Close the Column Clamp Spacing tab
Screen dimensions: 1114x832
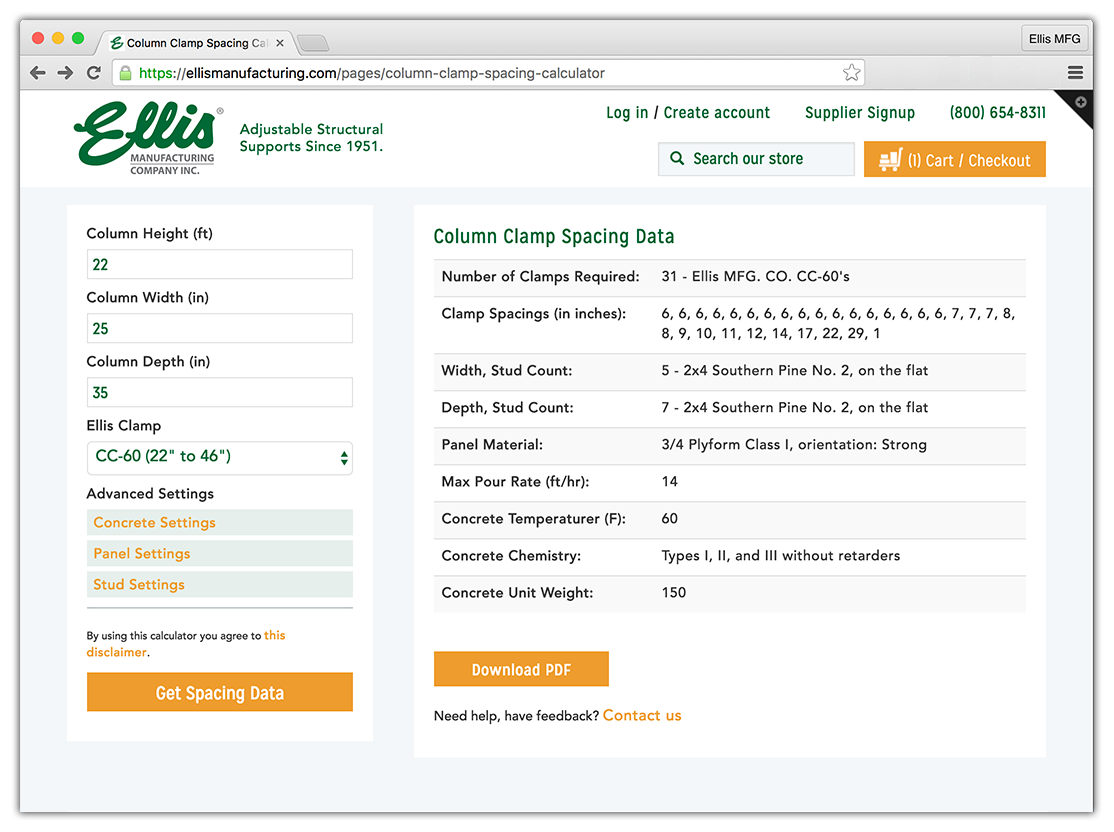click(x=280, y=43)
